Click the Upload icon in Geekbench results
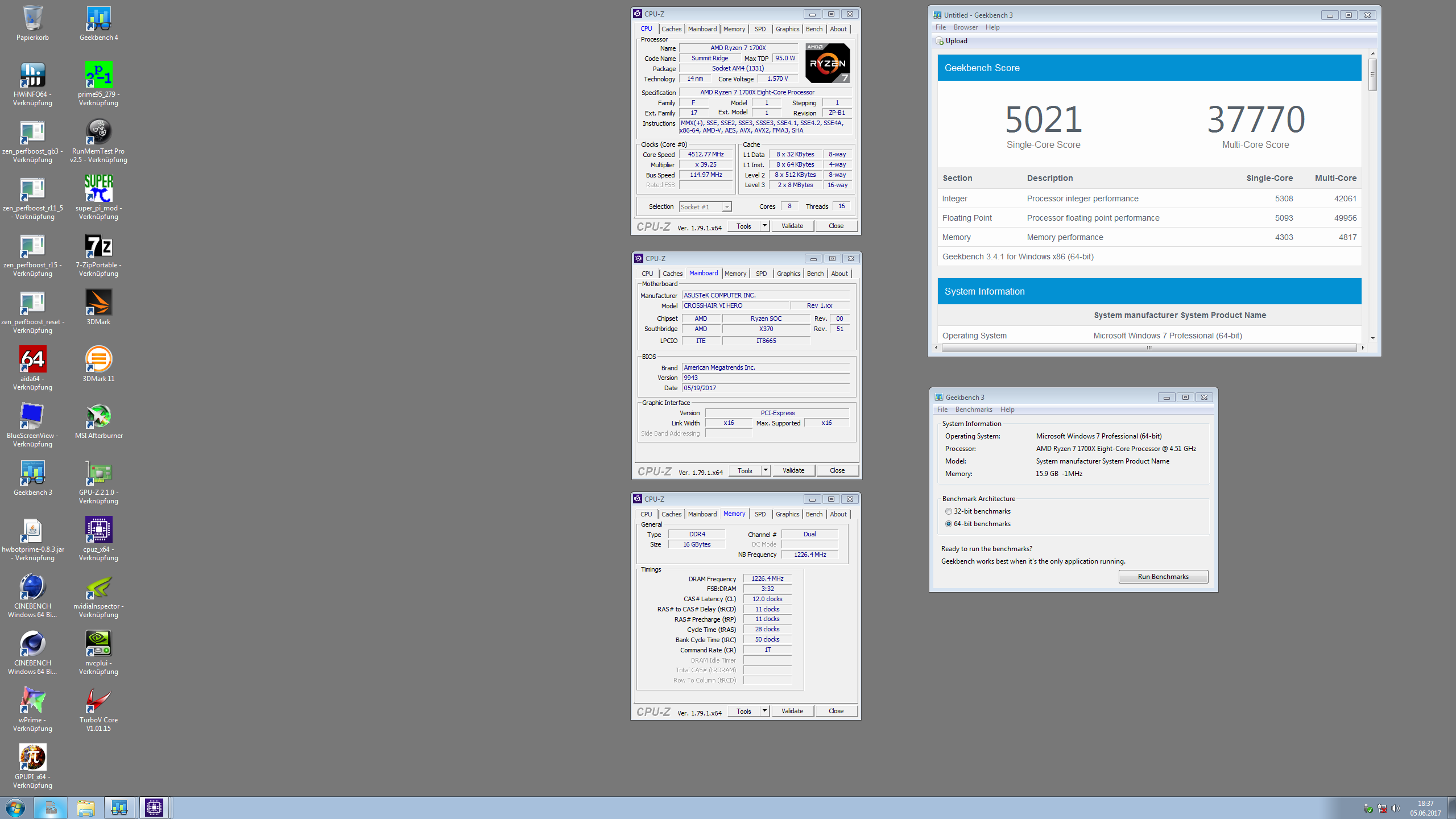 pyautogui.click(x=940, y=41)
